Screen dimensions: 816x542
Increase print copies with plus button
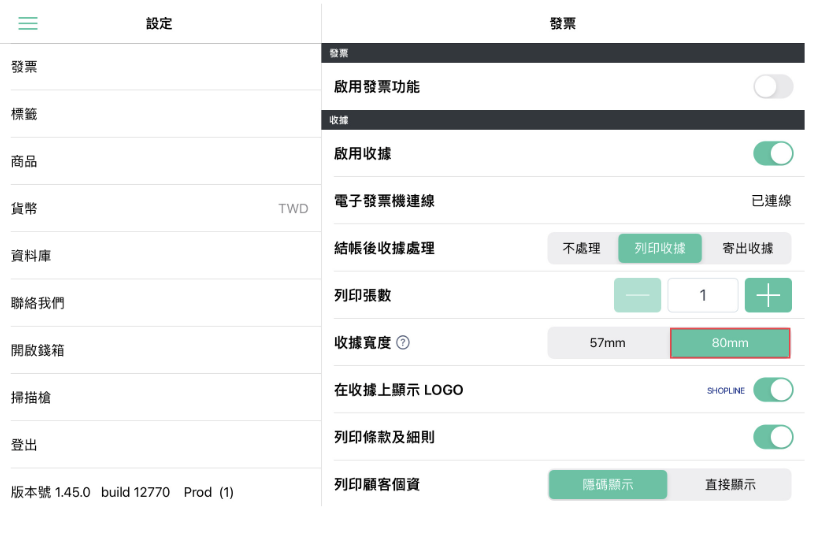pos(768,295)
